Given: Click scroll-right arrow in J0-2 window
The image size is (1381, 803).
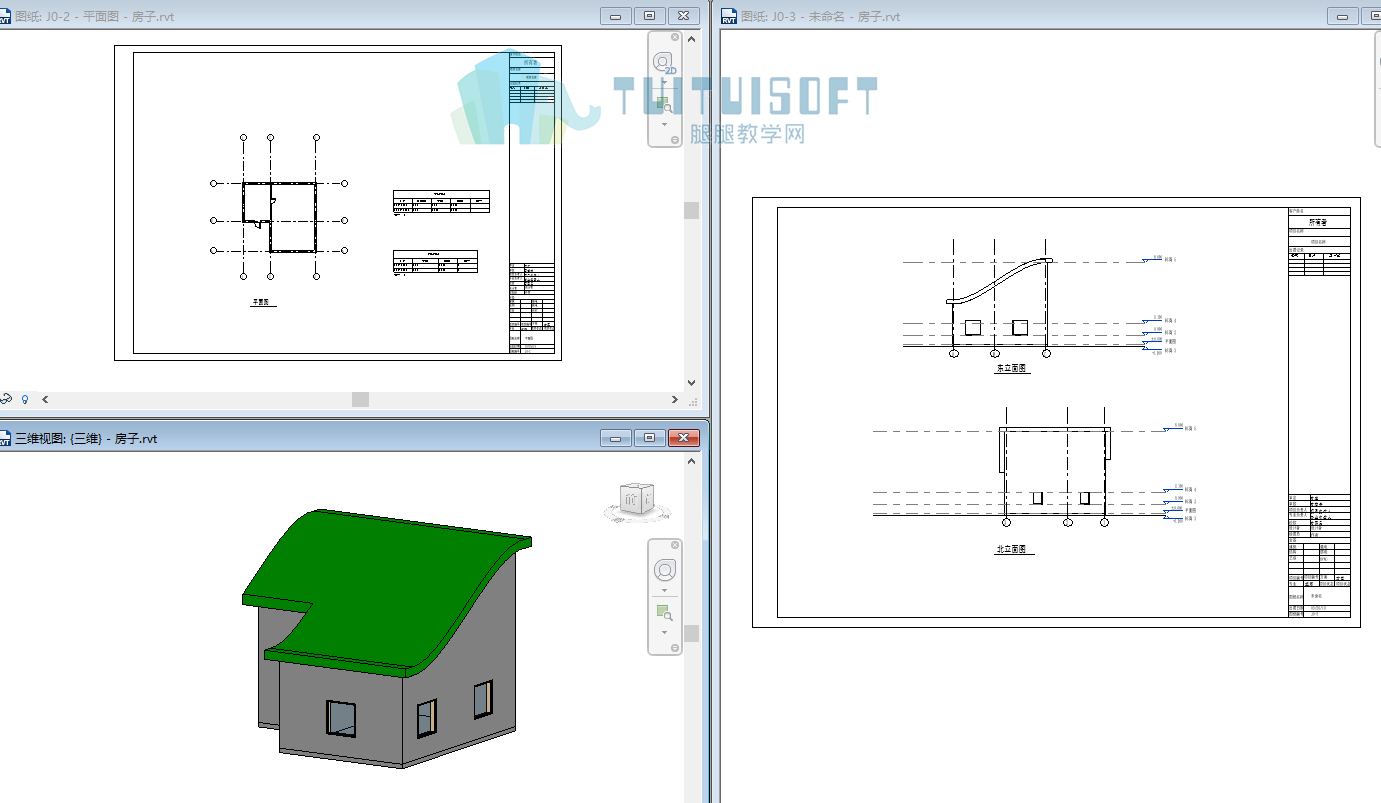Looking at the screenshot, I should (x=676, y=399).
